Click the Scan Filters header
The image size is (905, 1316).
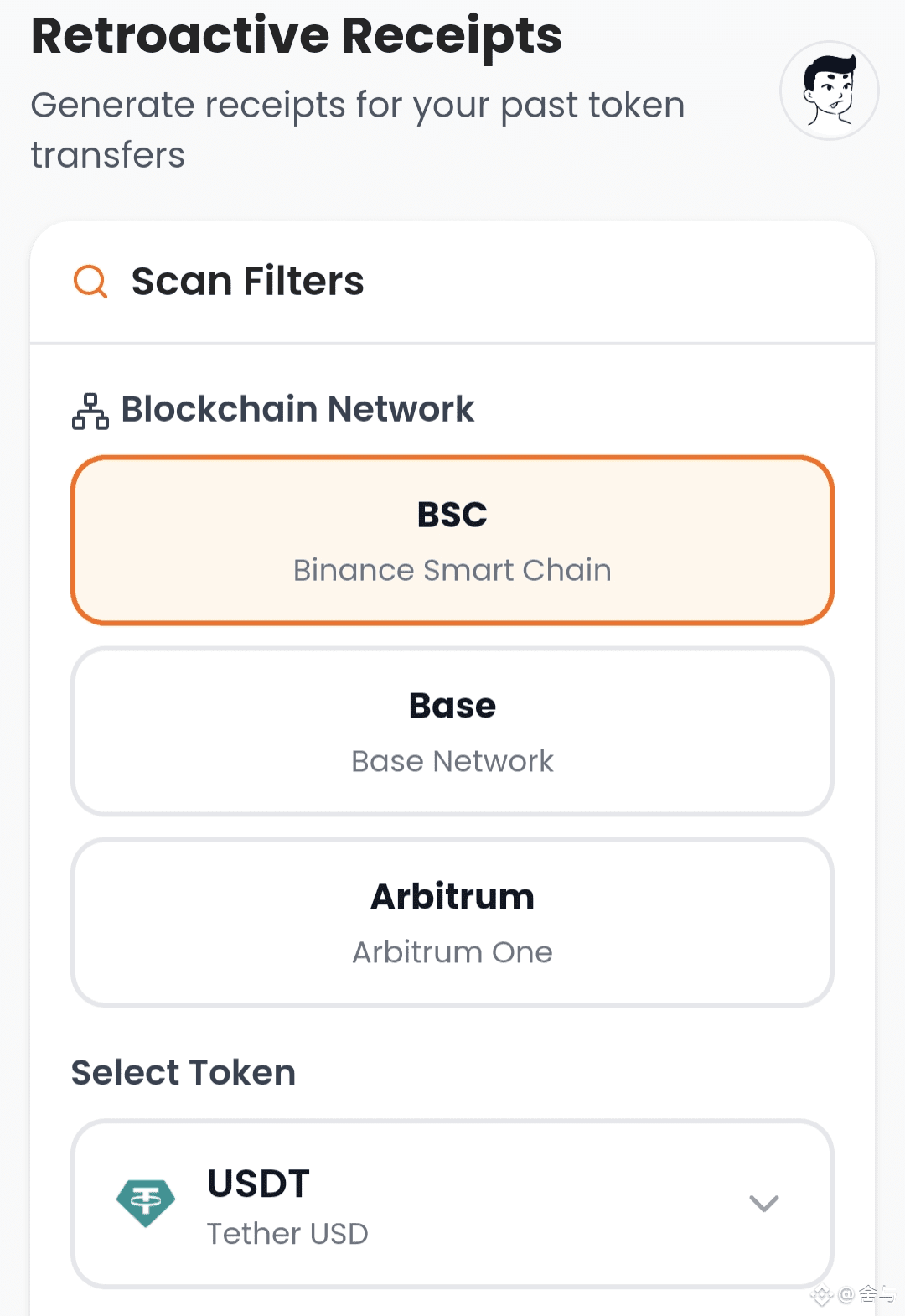[248, 282]
